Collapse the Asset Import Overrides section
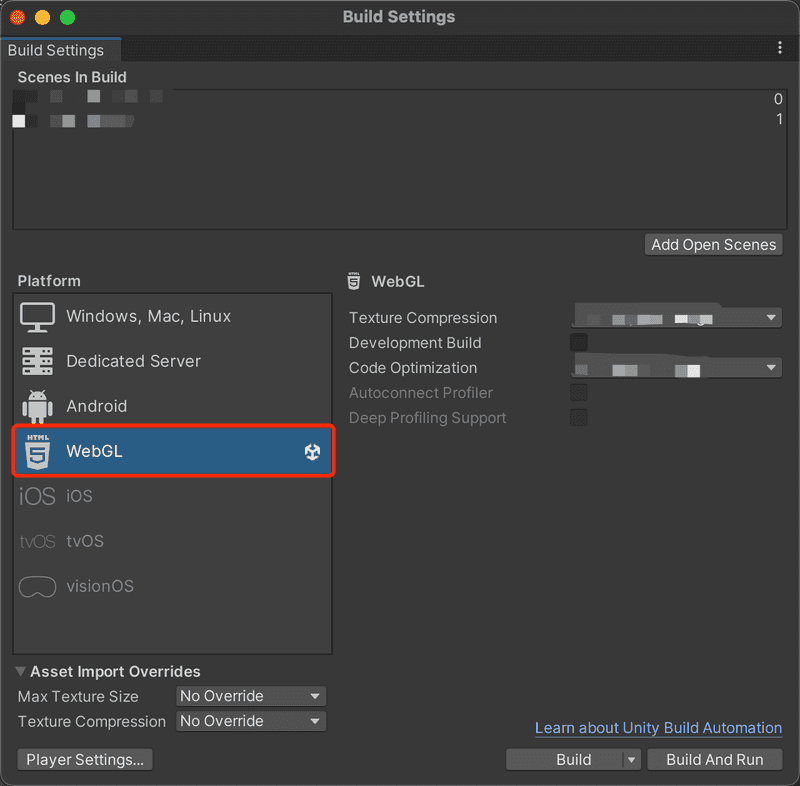Screen dimensions: 800x786 point(20,671)
